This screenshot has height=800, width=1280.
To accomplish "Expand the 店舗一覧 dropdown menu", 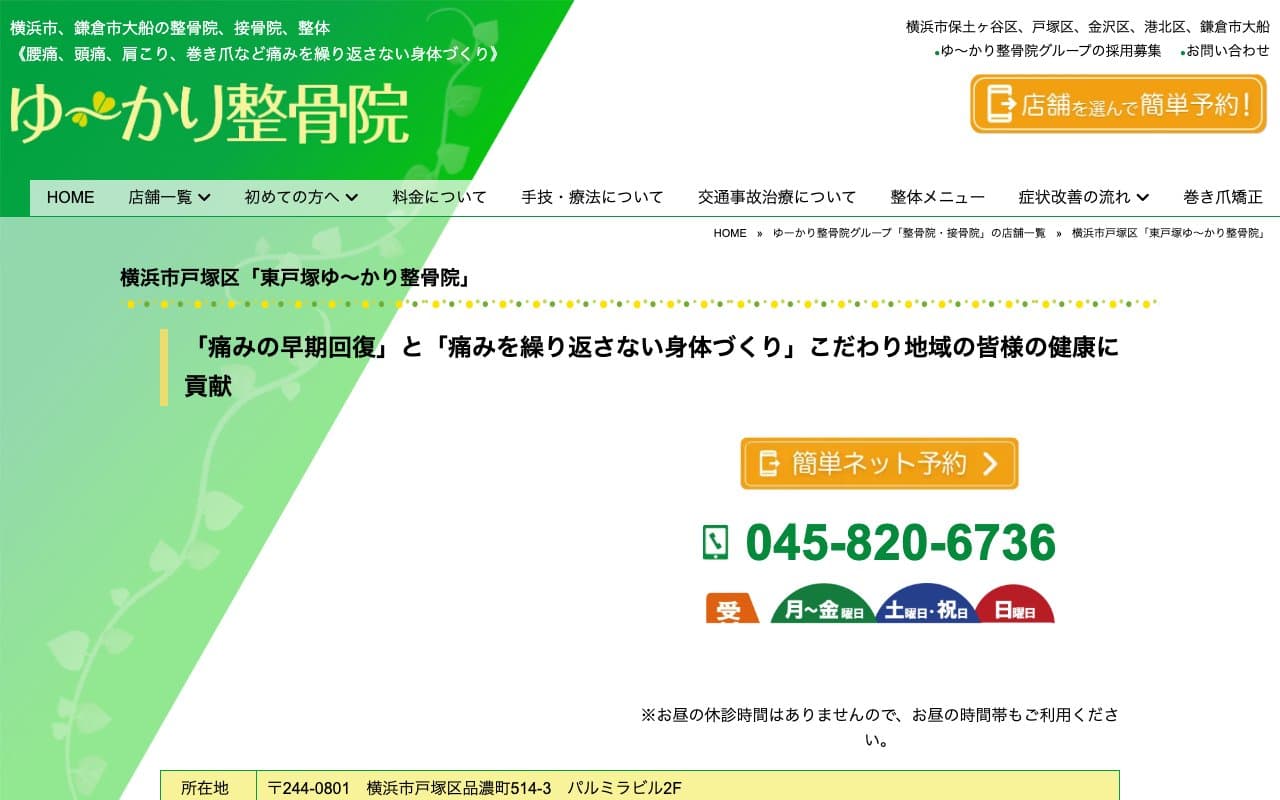I will point(167,197).
